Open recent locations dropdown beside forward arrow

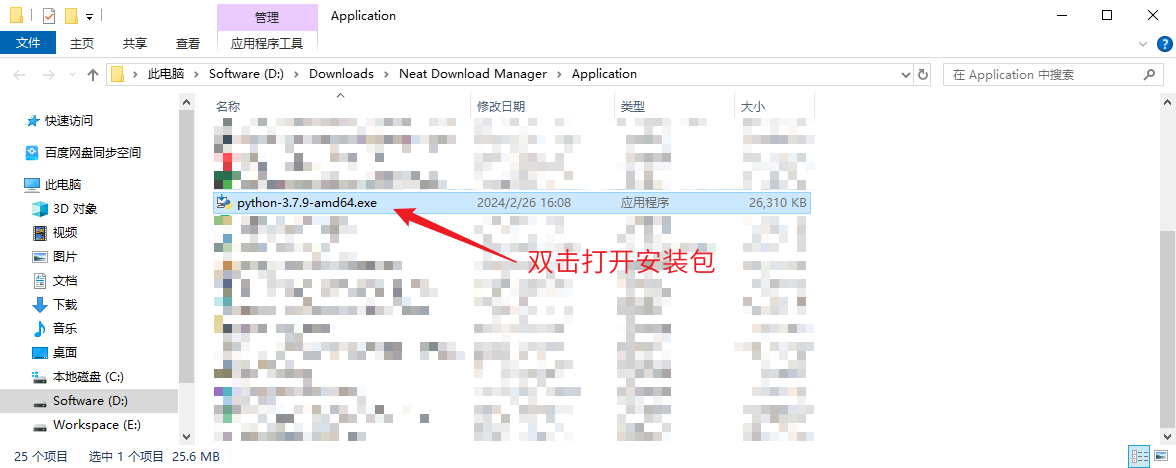[x=72, y=74]
